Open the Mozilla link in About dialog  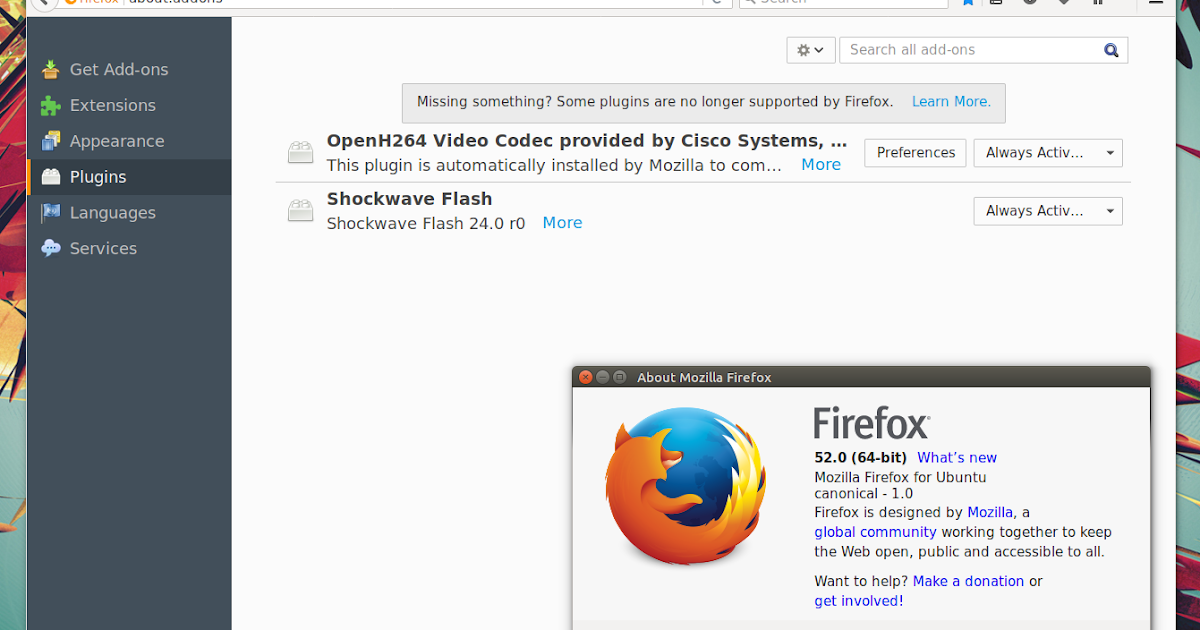tap(990, 512)
